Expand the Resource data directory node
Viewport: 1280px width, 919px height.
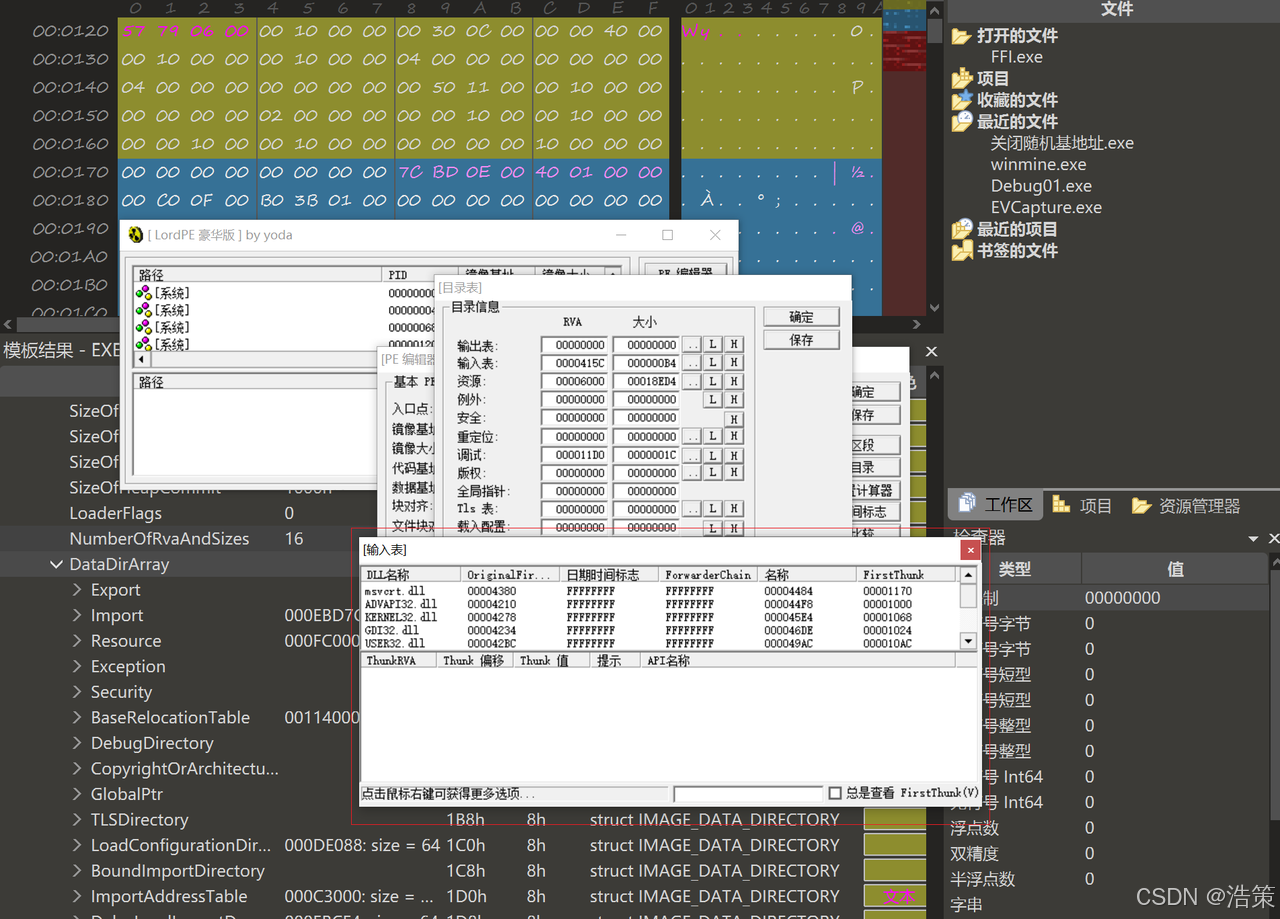(77, 641)
